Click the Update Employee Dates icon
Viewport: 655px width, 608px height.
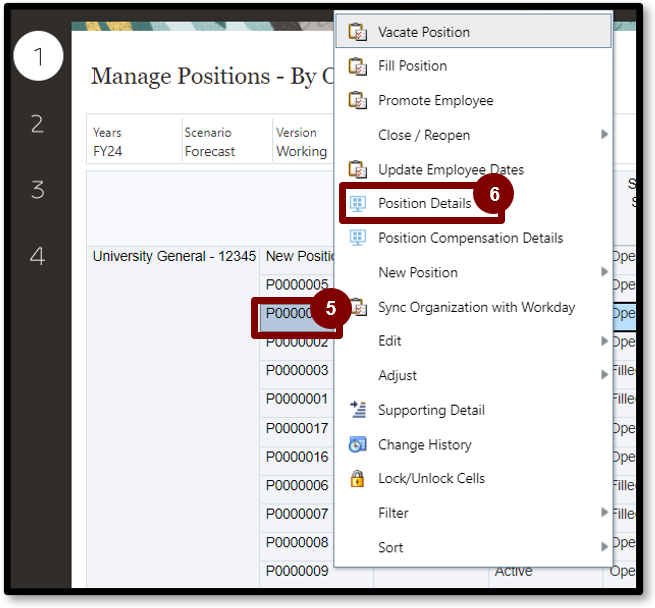pyautogui.click(x=357, y=169)
